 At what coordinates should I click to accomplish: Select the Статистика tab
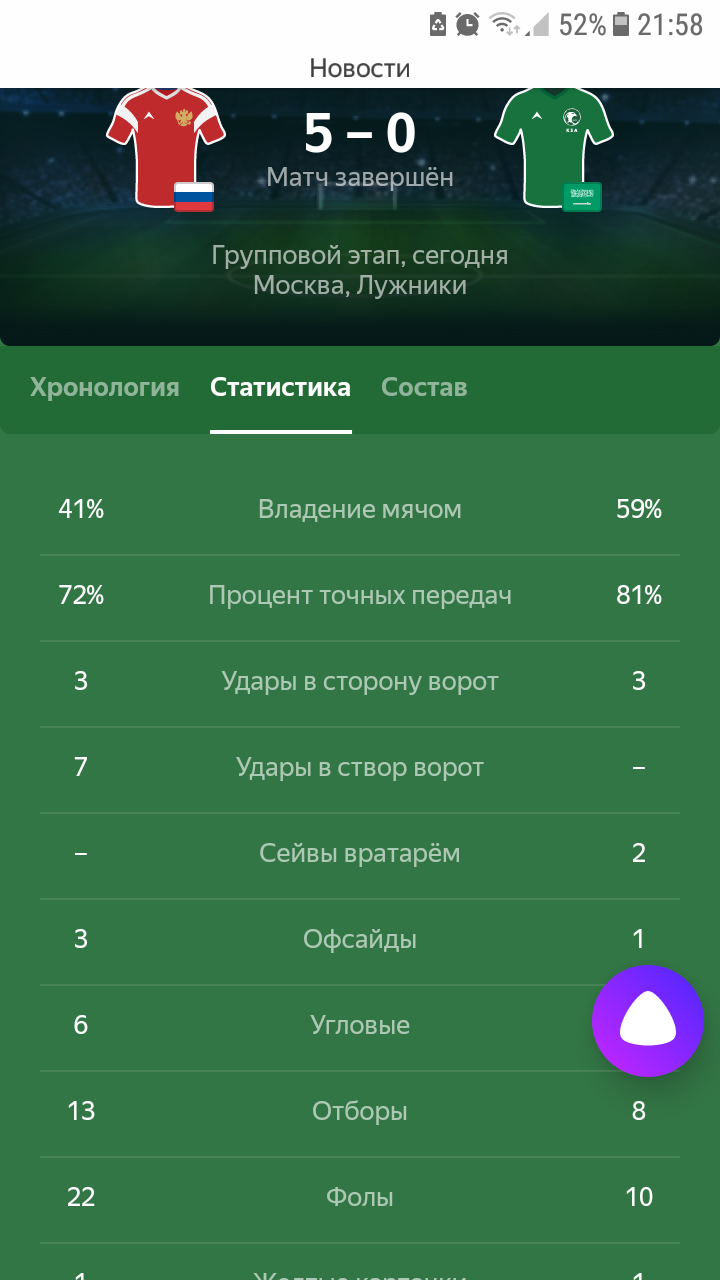point(280,388)
